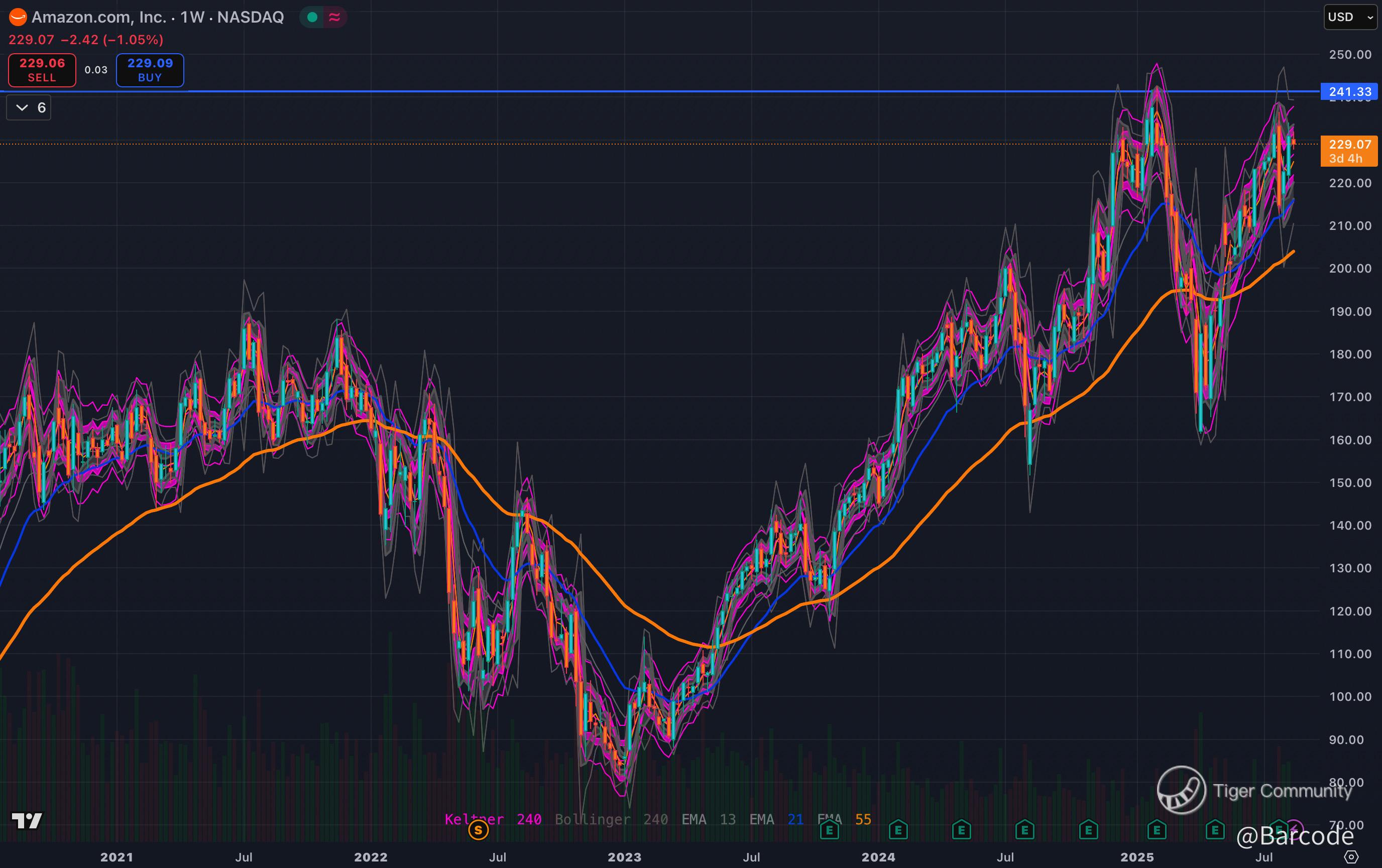
Task: Click the Tiger Community logo watermark
Action: [x=1181, y=790]
